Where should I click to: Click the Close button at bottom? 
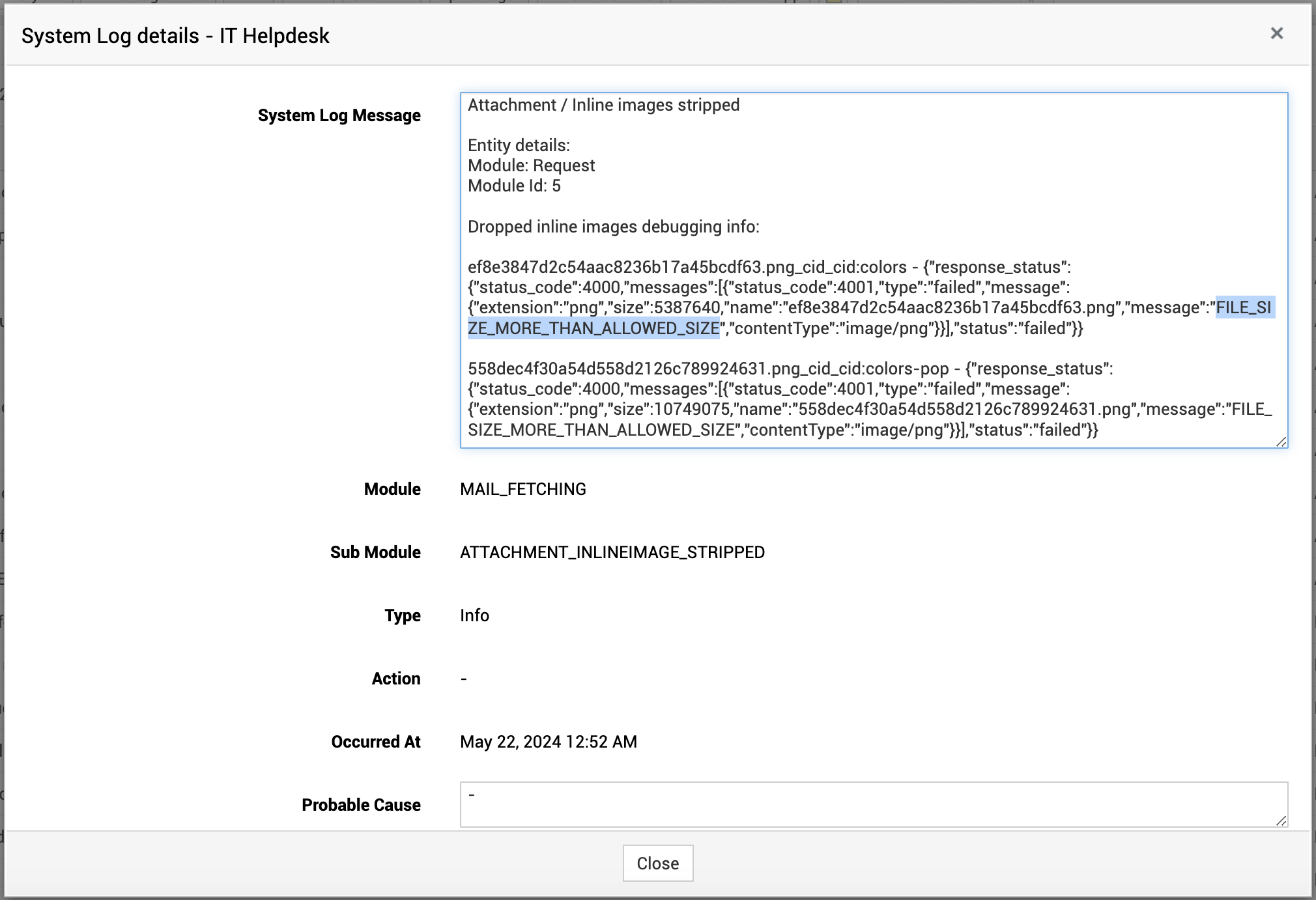pyautogui.click(x=657, y=863)
